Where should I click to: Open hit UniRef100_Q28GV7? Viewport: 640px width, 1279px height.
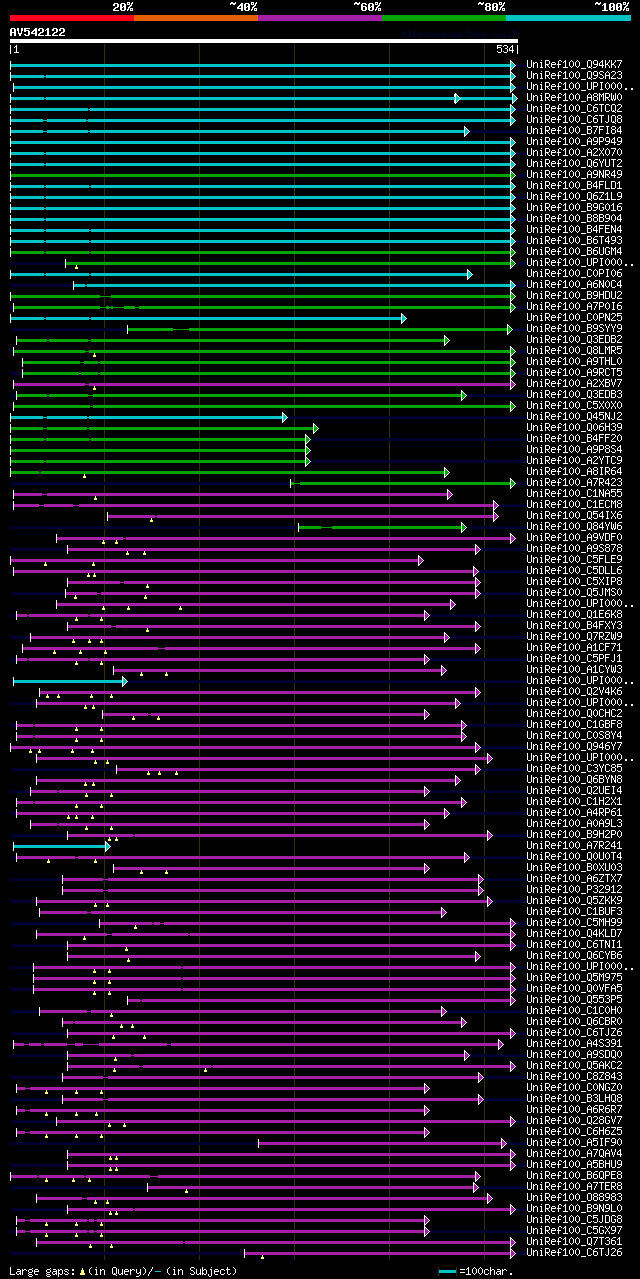click(x=576, y=1120)
